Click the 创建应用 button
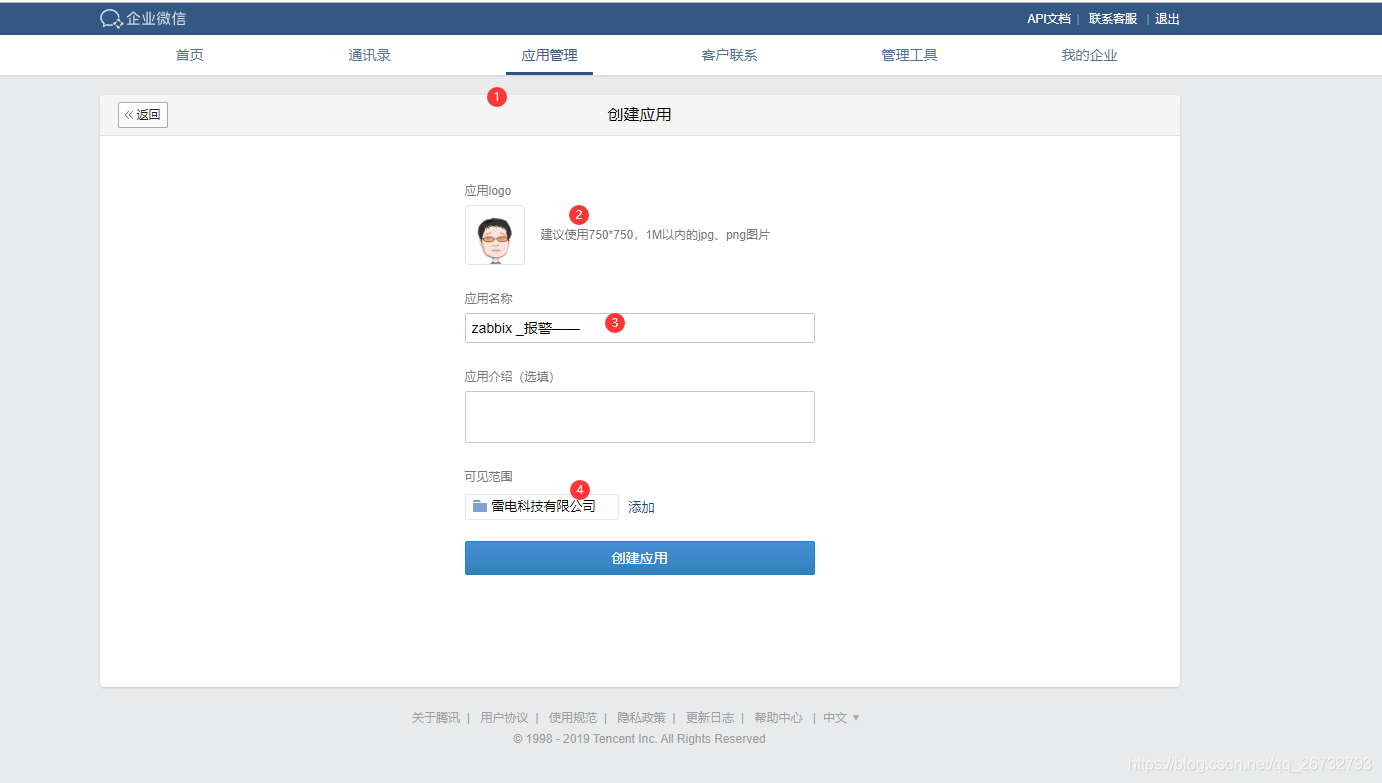 coord(639,557)
